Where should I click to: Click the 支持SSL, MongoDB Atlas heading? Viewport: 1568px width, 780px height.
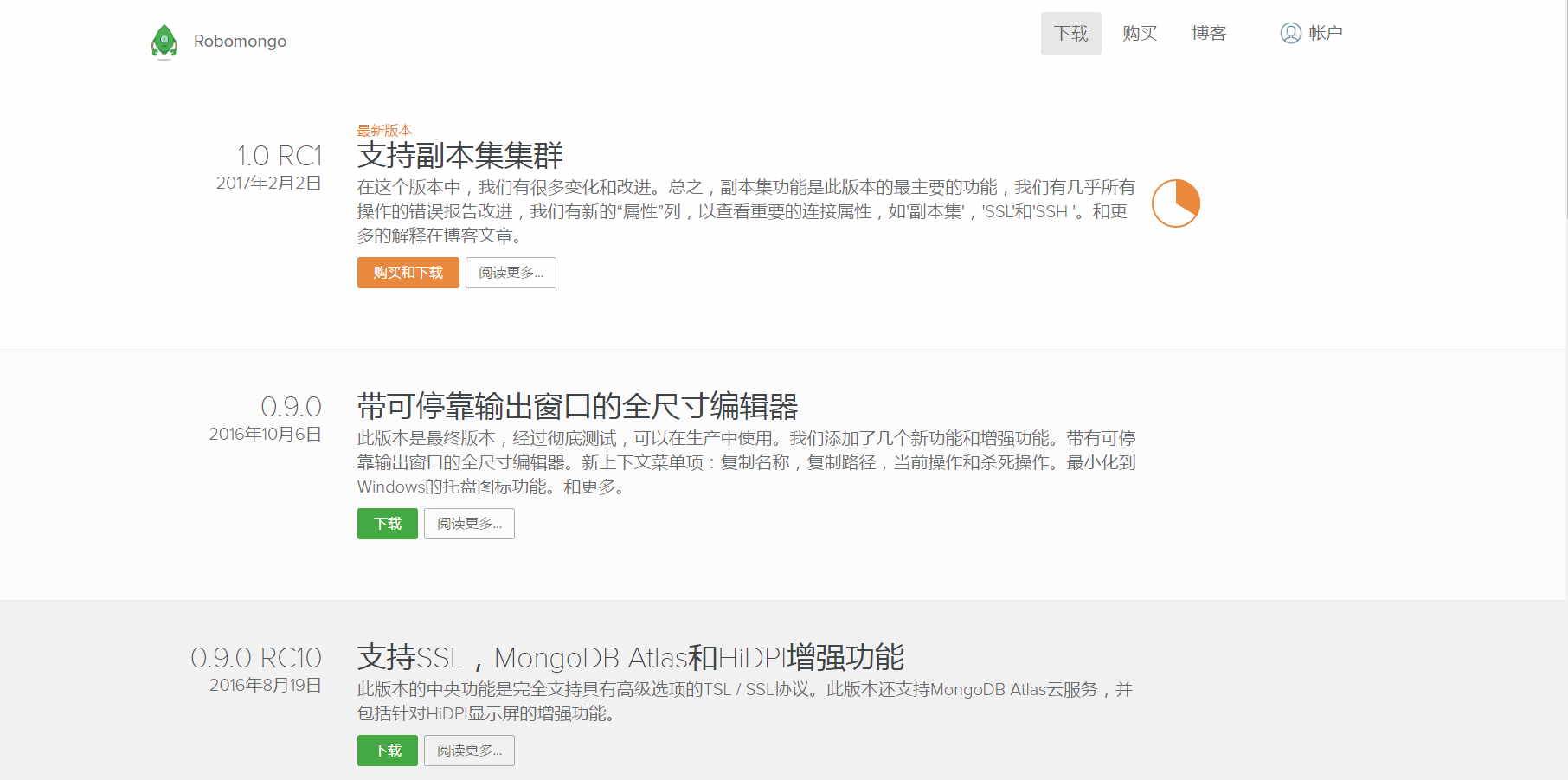pyautogui.click(x=631, y=658)
